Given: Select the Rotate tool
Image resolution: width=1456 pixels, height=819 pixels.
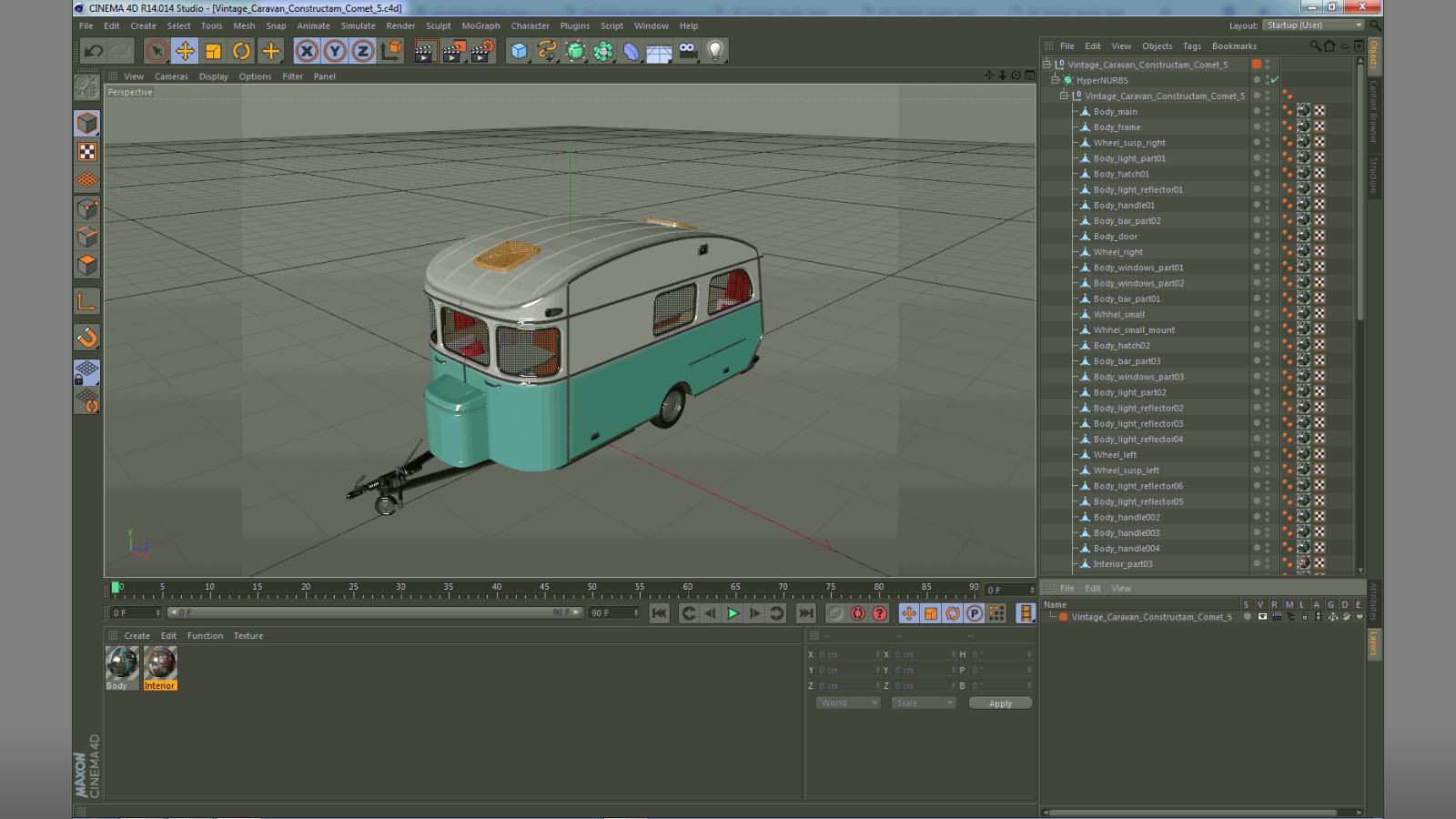Looking at the screenshot, I should point(241,51).
